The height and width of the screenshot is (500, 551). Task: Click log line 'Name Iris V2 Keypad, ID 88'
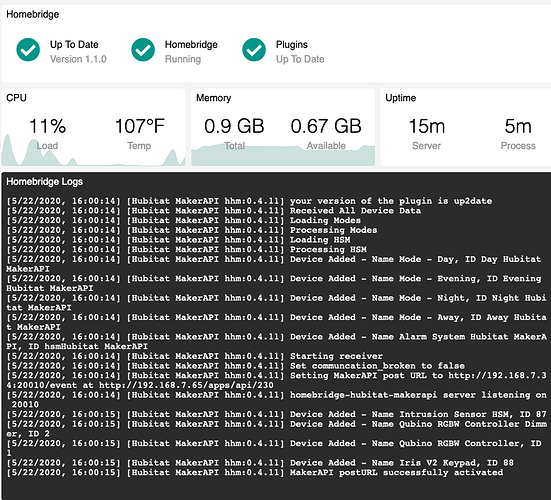pyautogui.click(x=260, y=463)
